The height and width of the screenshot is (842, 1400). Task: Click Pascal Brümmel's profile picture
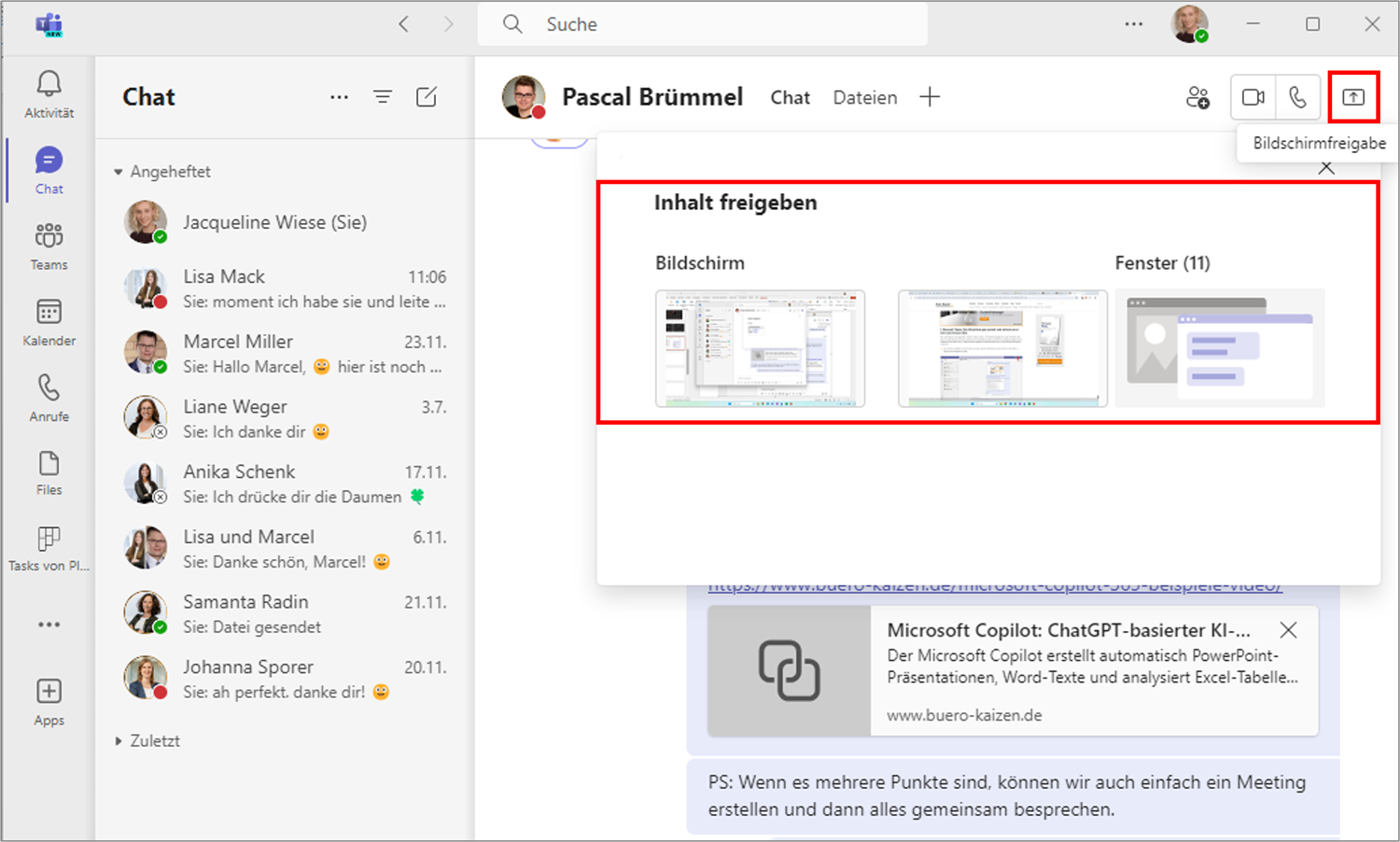click(524, 97)
